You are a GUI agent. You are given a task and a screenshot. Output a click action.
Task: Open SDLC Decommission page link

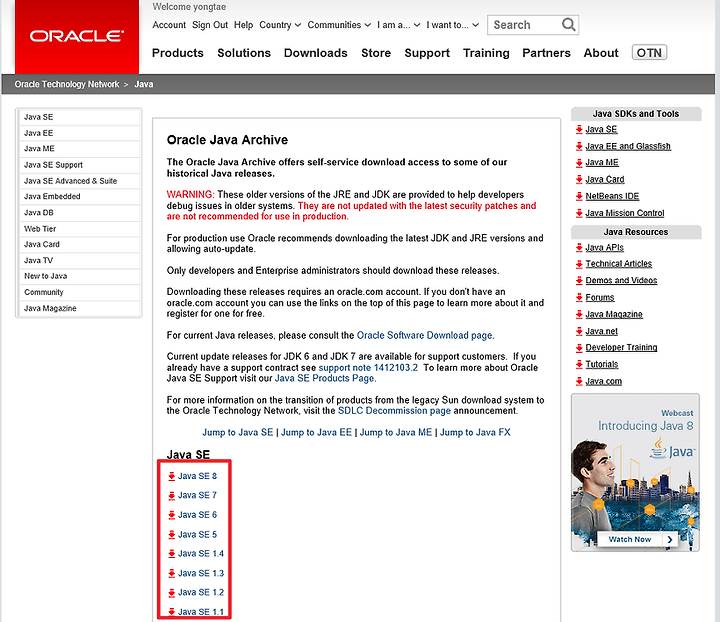(394, 411)
